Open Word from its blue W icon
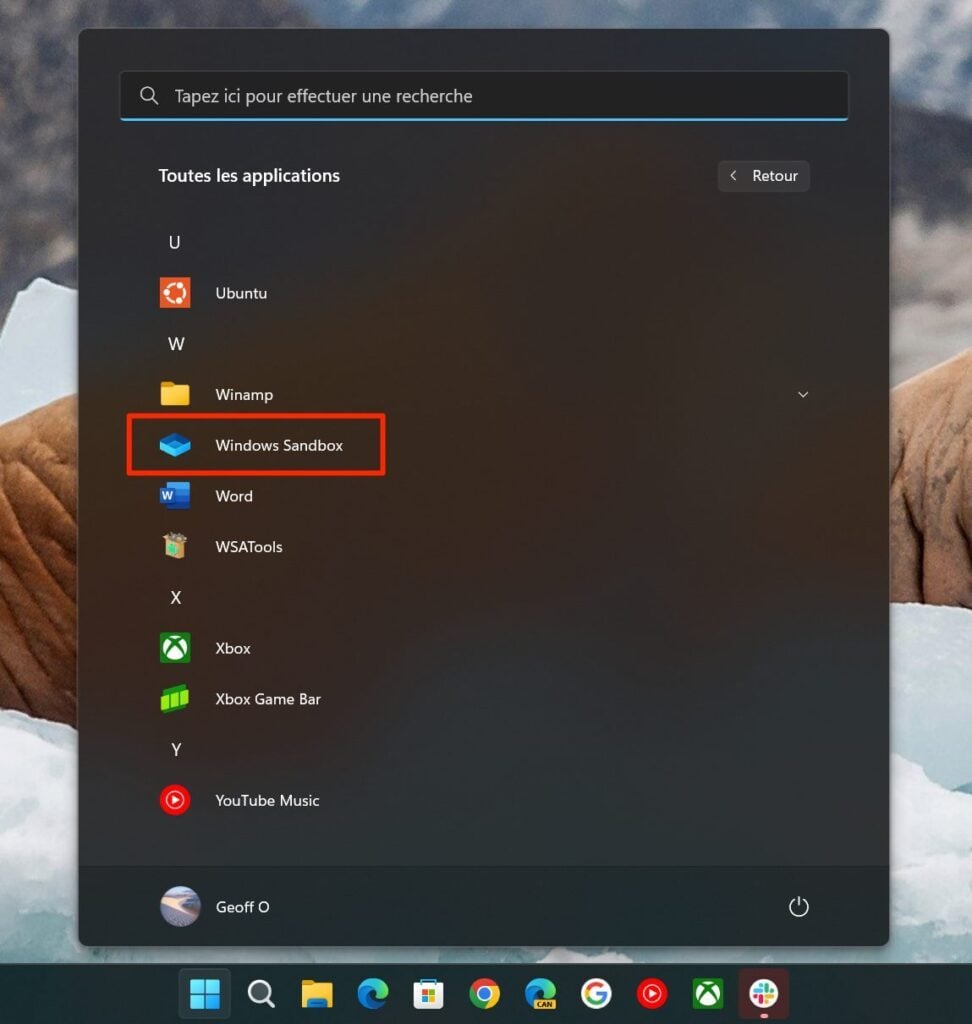The width and height of the screenshot is (972, 1024). tap(175, 496)
